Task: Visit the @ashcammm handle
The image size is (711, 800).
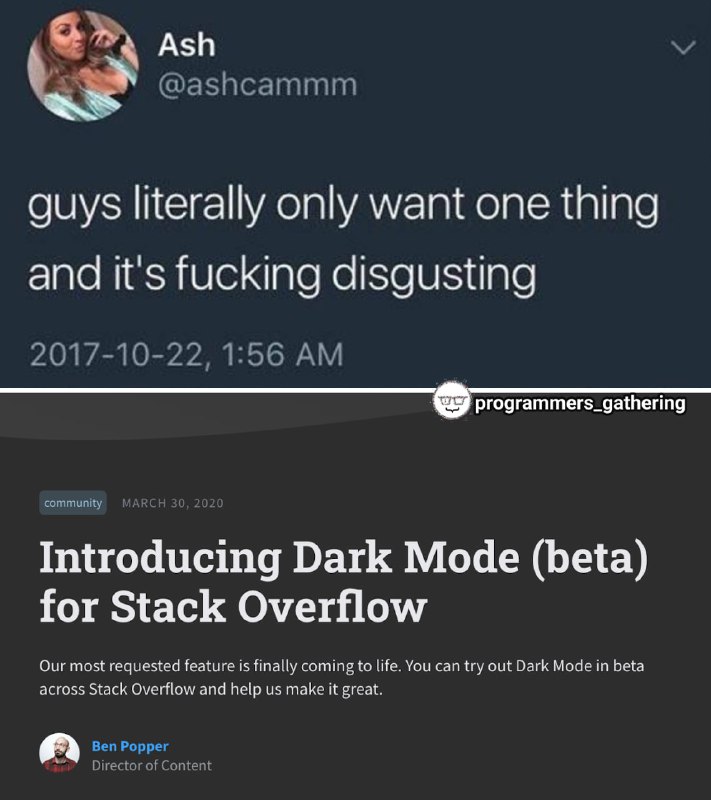Action: pos(258,85)
